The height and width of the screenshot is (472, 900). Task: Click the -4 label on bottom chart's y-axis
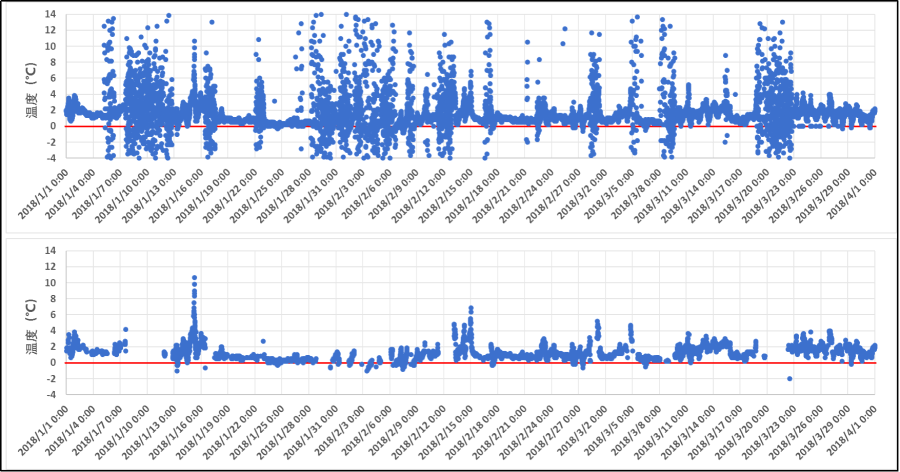pyautogui.click(x=50, y=395)
